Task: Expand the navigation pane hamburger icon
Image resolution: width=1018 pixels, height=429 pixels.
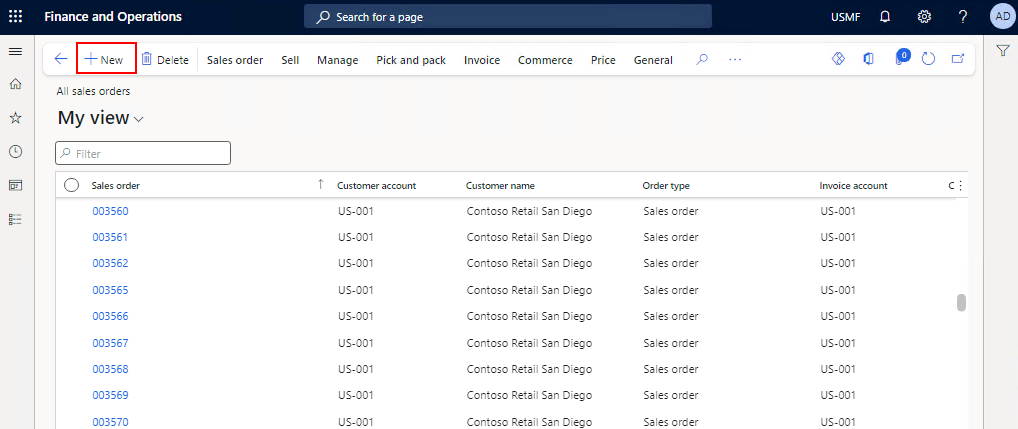Action: coord(16,51)
